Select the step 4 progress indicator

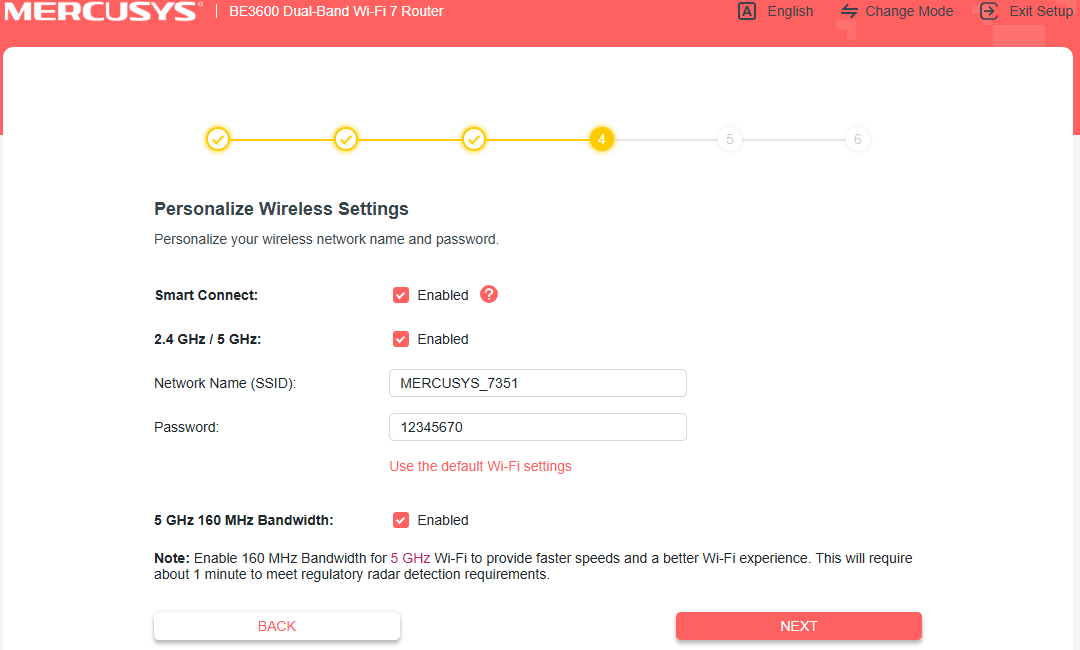pos(601,139)
